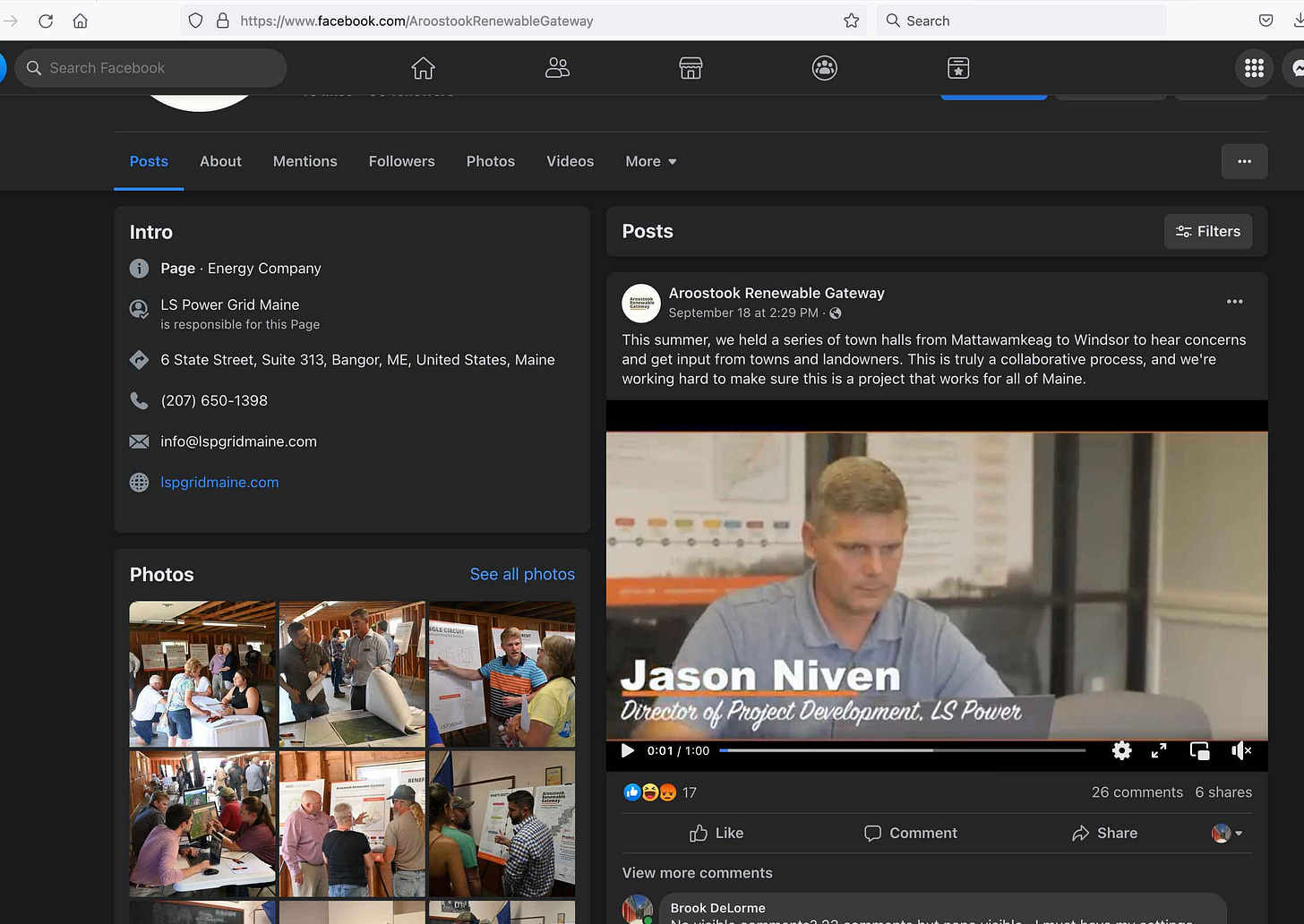Click the public audience globe icon
This screenshot has height=924, width=1304.
tap(836, 313)
